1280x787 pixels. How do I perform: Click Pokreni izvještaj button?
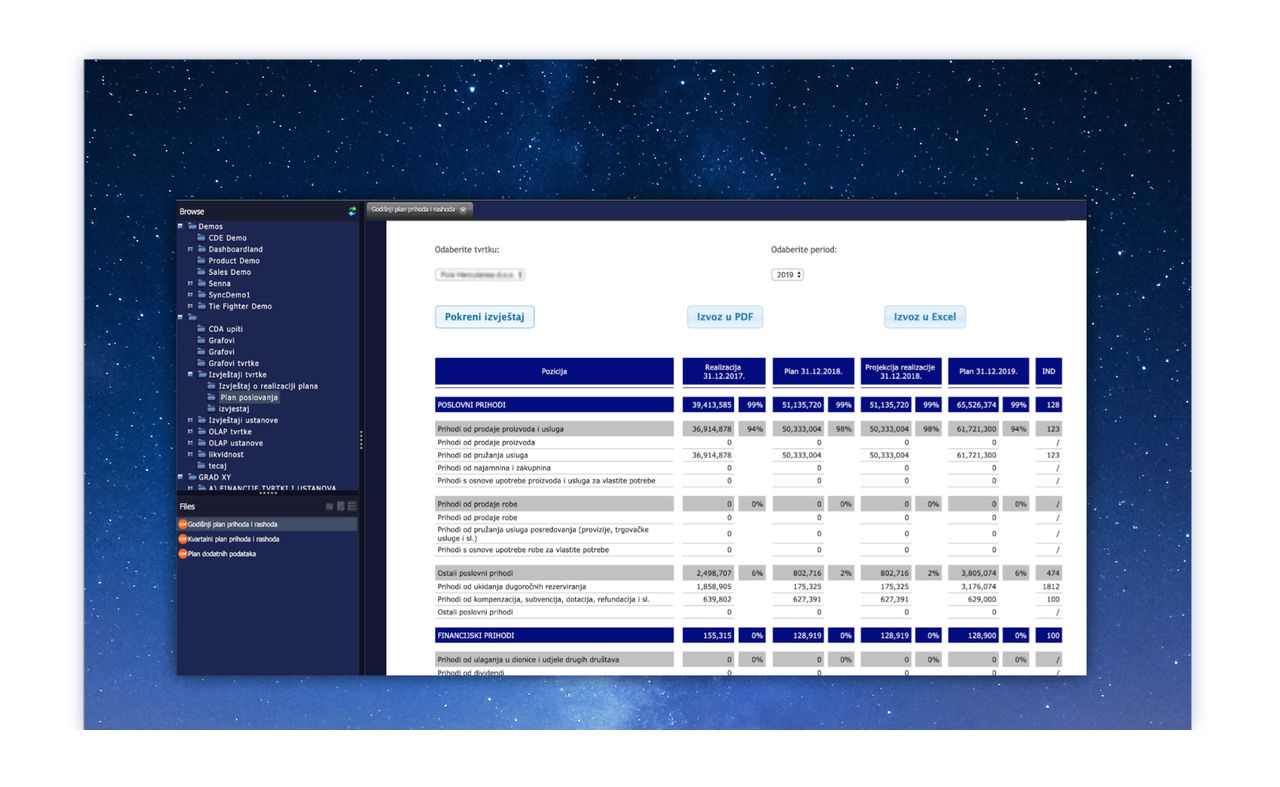485,317
